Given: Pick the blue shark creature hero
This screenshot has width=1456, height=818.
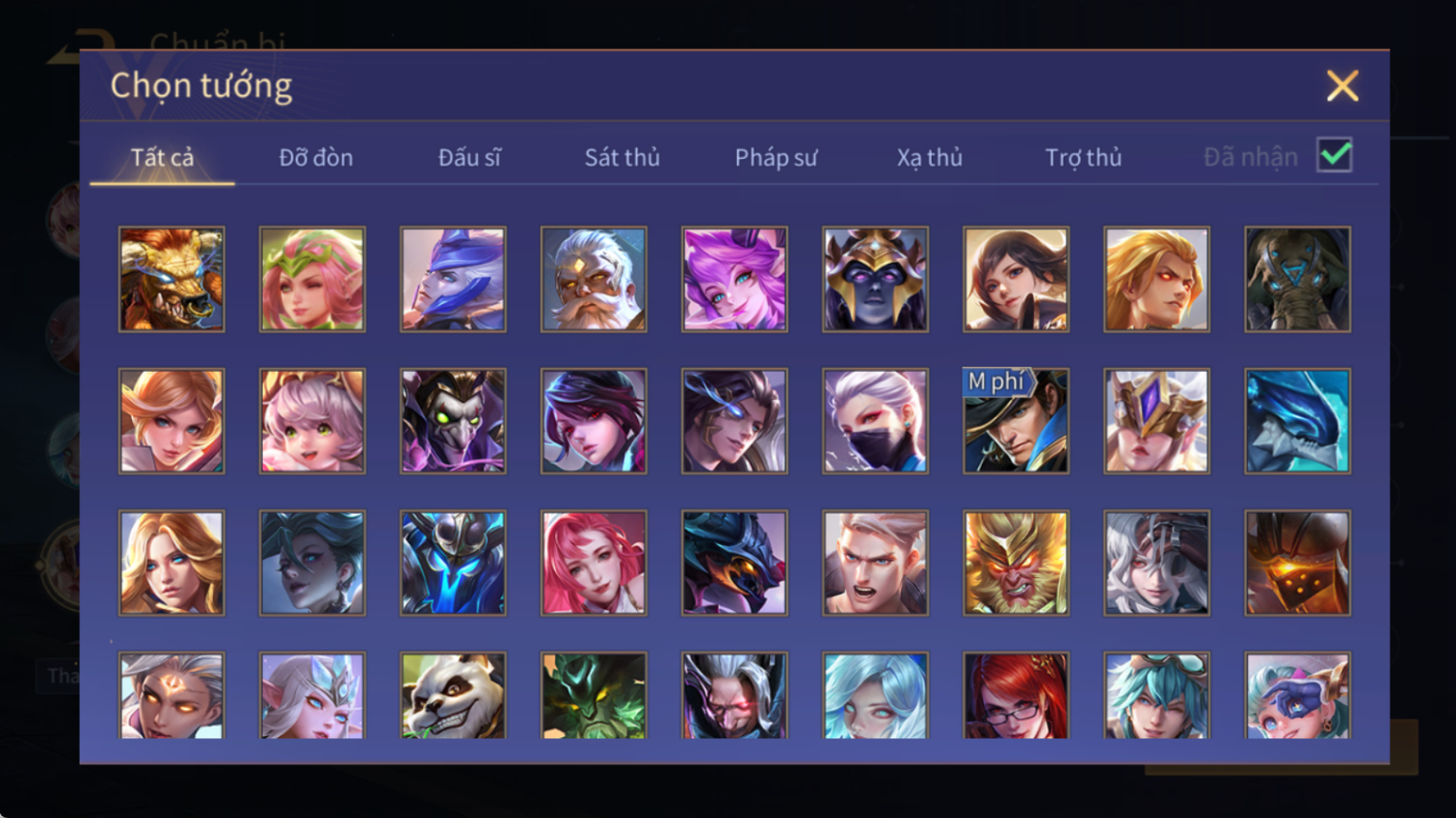Looking at the screenshot, I should pyautogui.click(x=1297, y=421).
